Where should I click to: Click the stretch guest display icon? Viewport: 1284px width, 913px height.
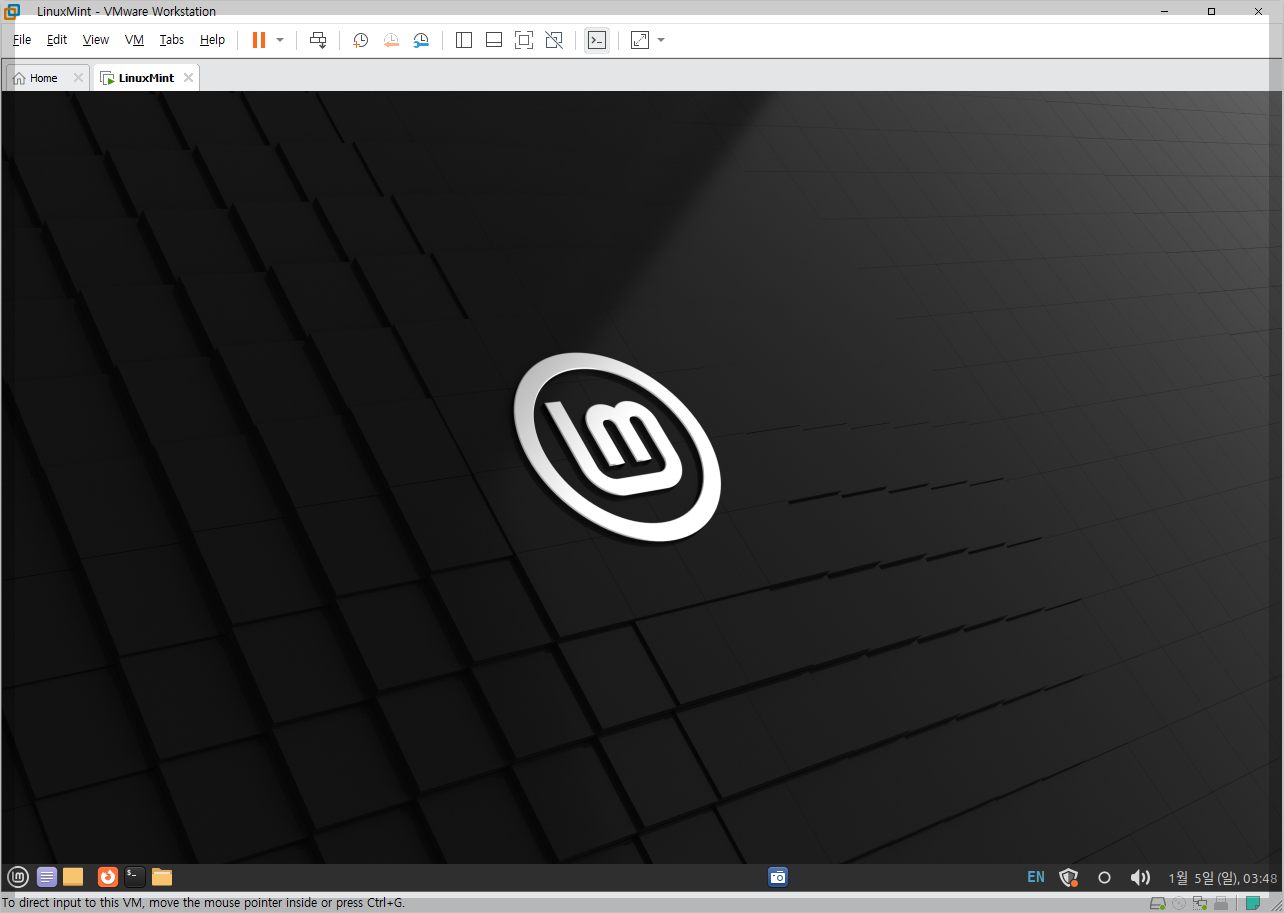(640, 40)
